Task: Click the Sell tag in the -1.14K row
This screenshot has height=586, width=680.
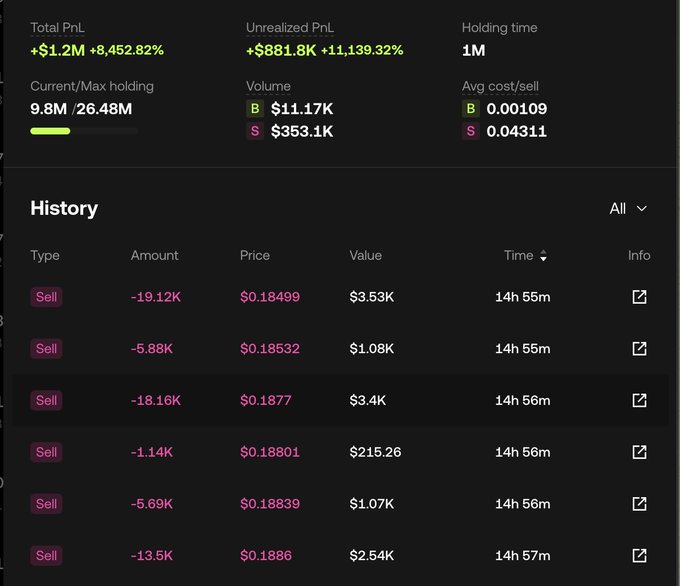Action: (x=46, y=452)
